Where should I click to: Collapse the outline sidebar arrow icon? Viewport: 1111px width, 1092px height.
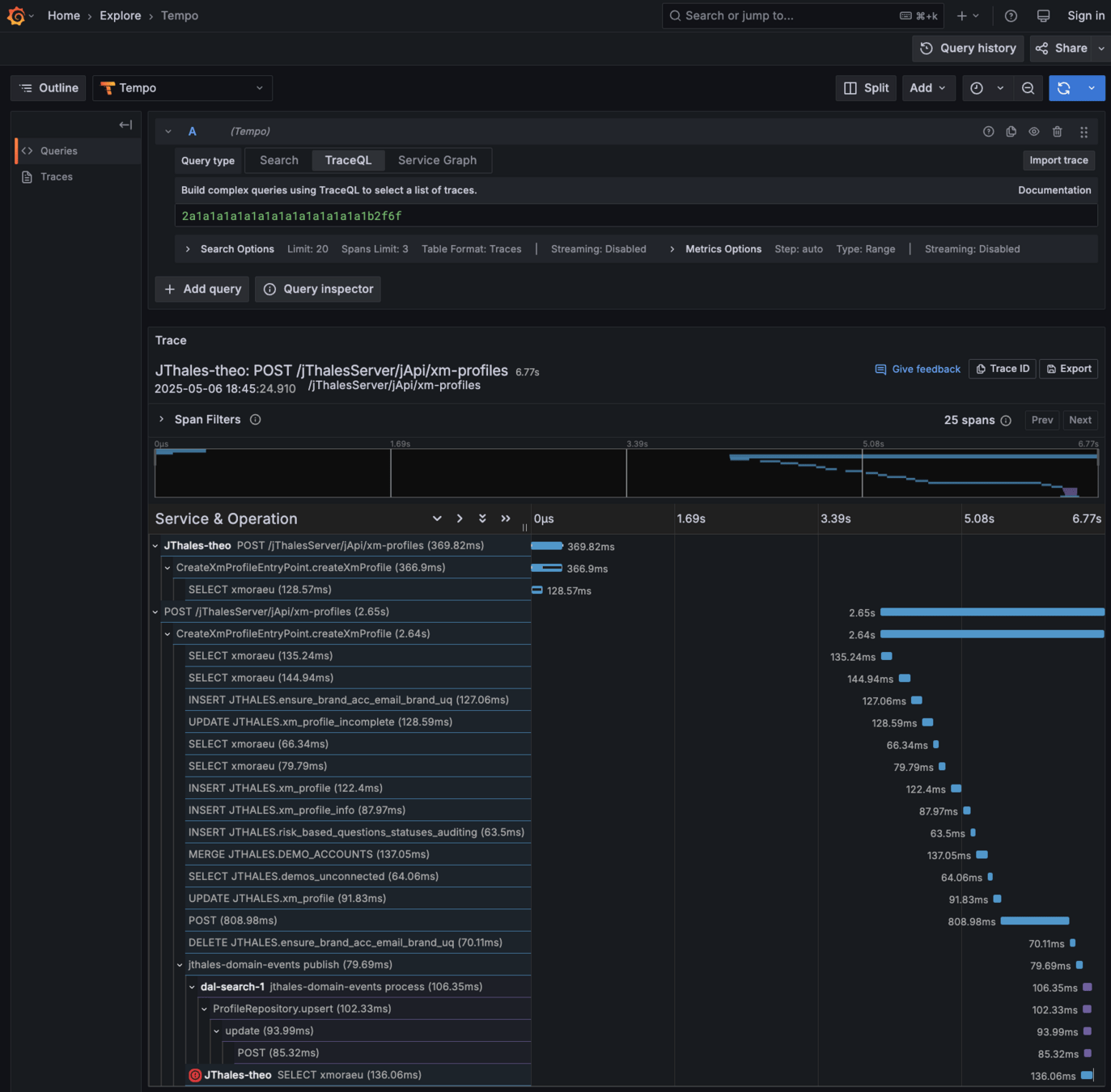[125, 125]
